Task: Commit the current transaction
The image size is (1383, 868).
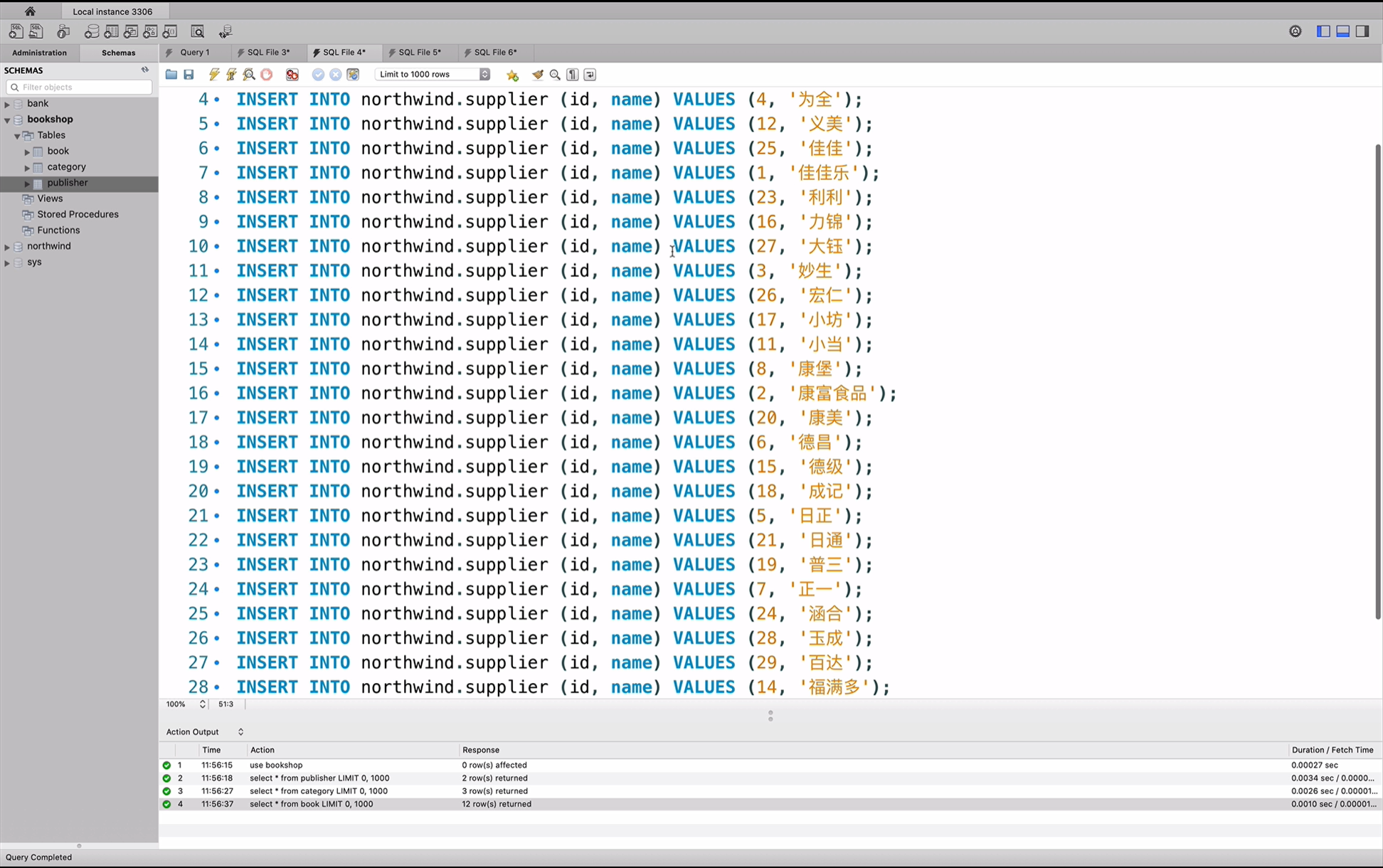Action: pos(318,75)
